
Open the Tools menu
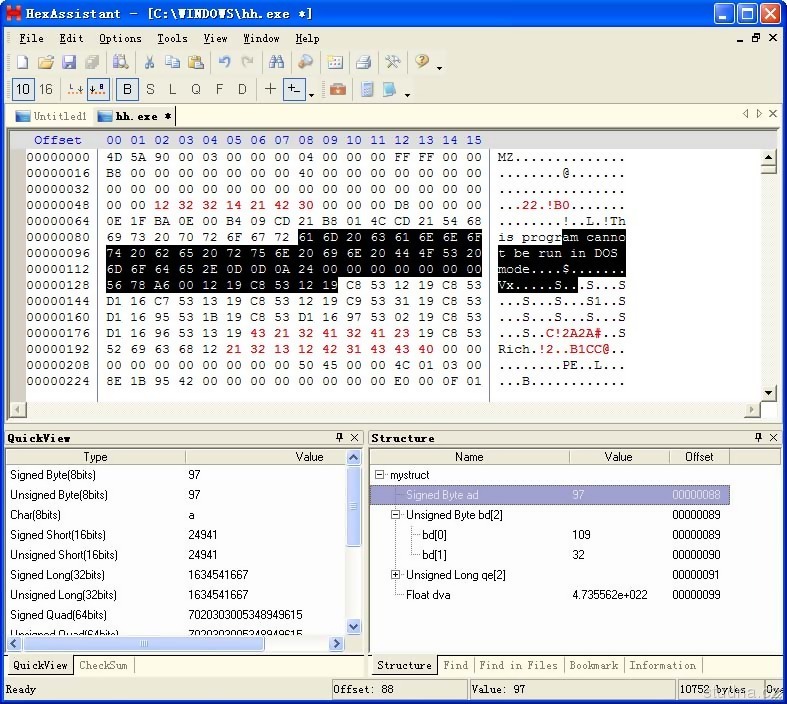point(172,38)
